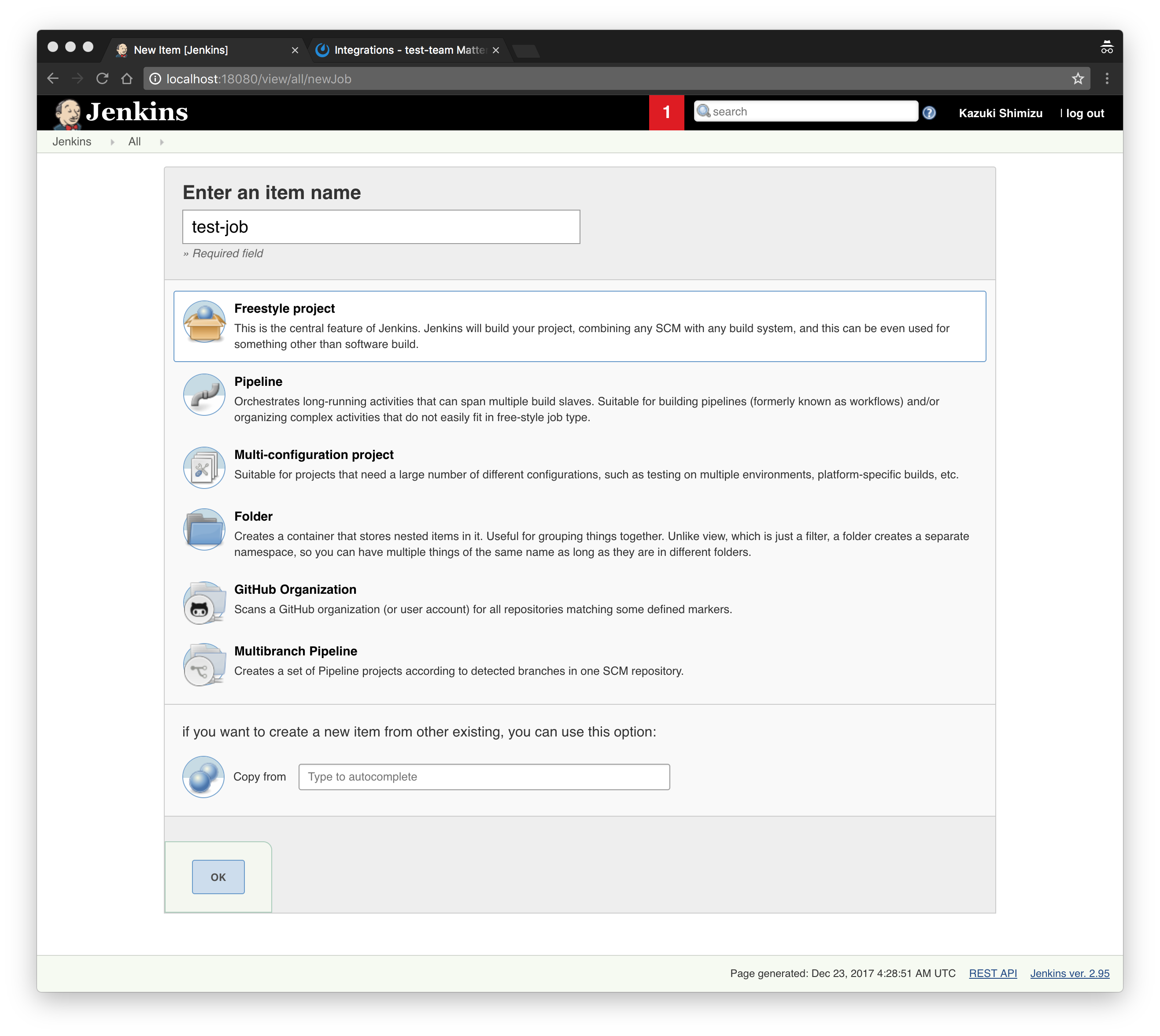Click the Jenkins butler logo
The height and width of the screenshot is (1036, 1160).
[x=68, y=113]
